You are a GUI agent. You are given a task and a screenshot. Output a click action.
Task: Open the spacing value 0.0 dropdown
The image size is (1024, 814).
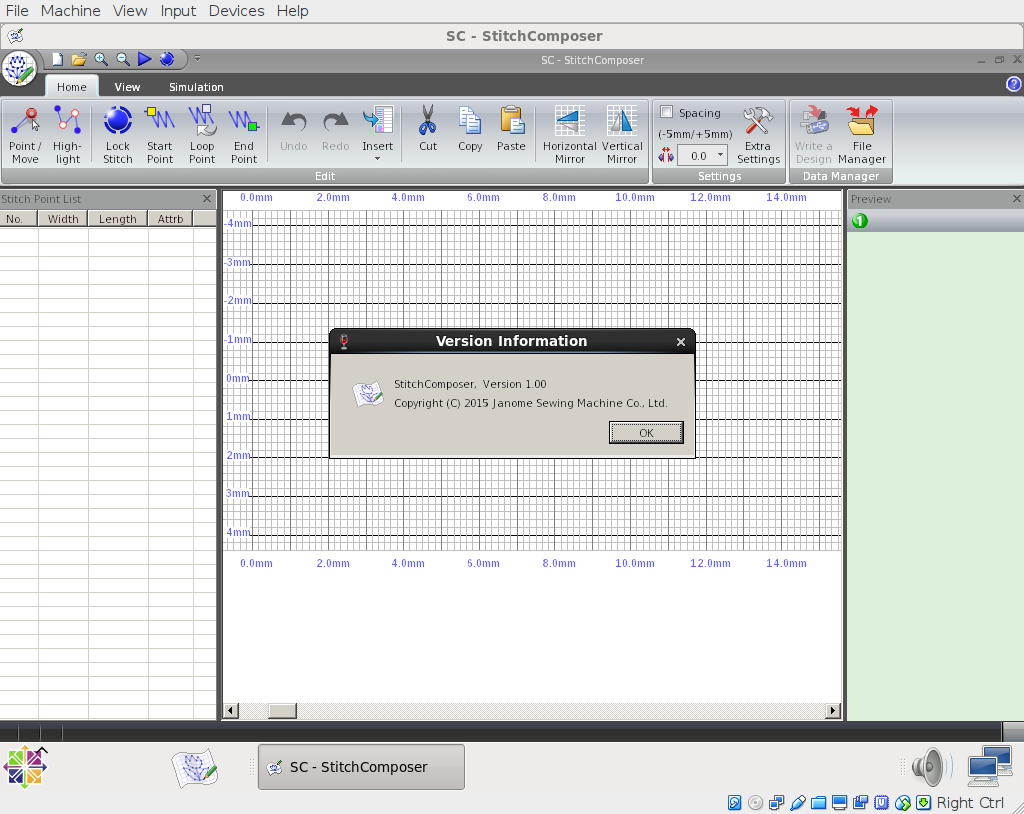(720, 155)
